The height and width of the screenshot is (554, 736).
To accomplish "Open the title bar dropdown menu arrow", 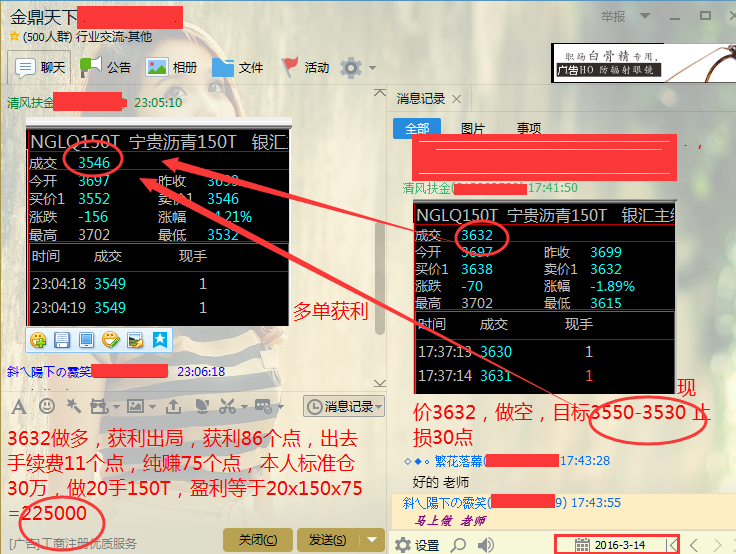I will point(645,16).
